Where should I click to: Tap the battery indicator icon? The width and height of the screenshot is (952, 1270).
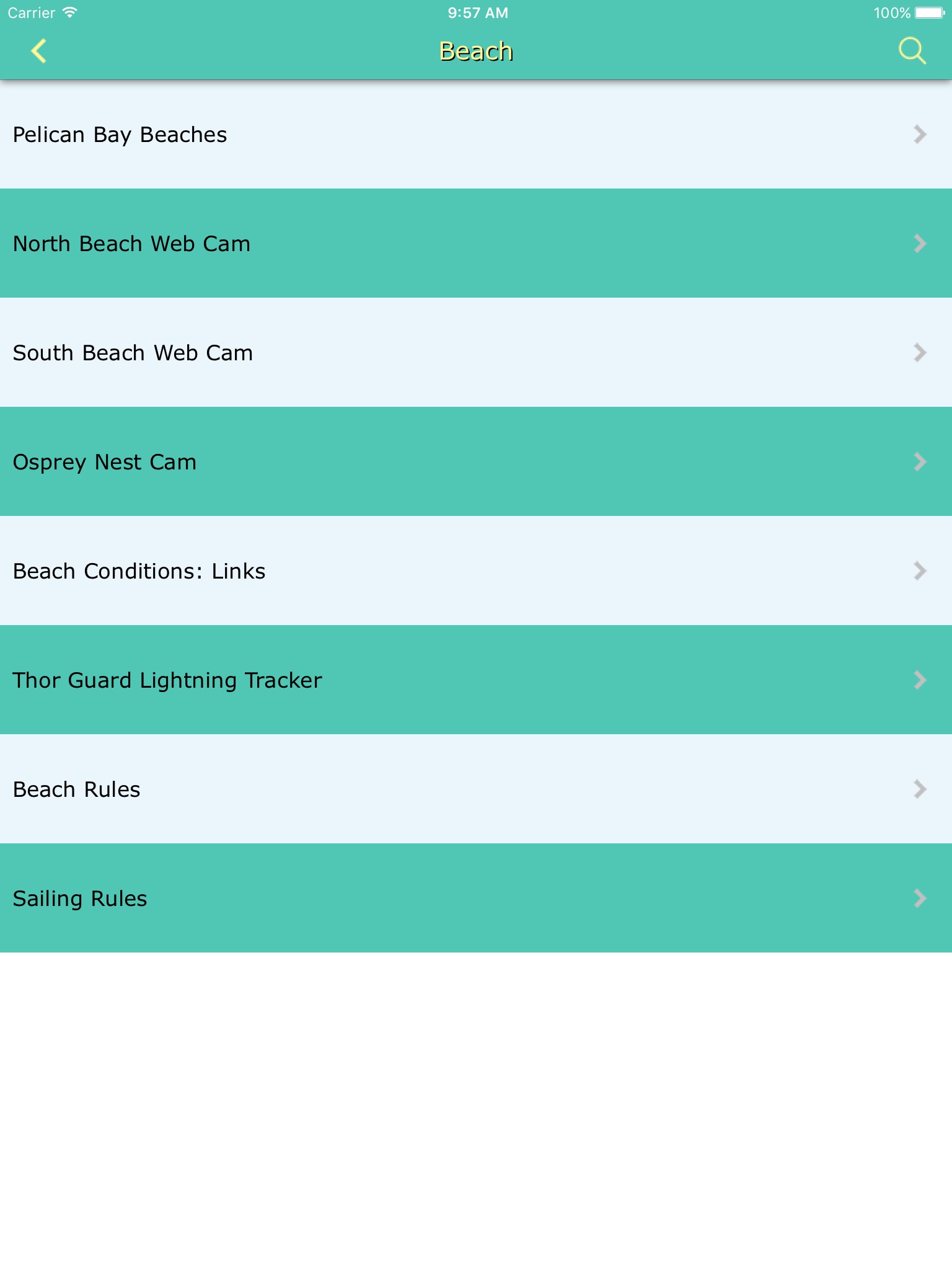[930, 12]
